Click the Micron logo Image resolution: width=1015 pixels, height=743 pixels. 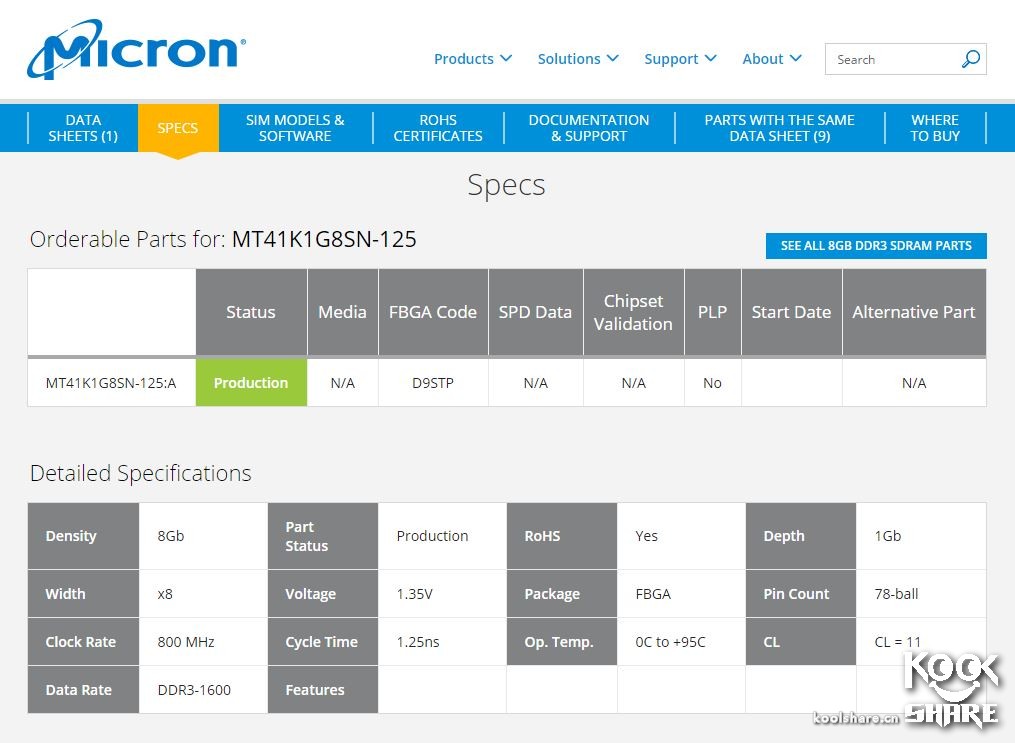point(136,50)
